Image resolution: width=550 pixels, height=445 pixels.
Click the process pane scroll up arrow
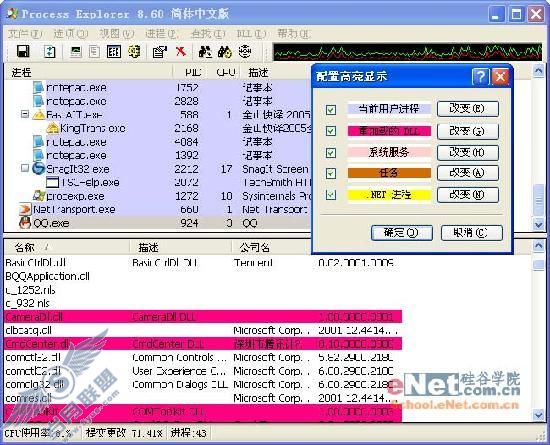pos(538,71)
